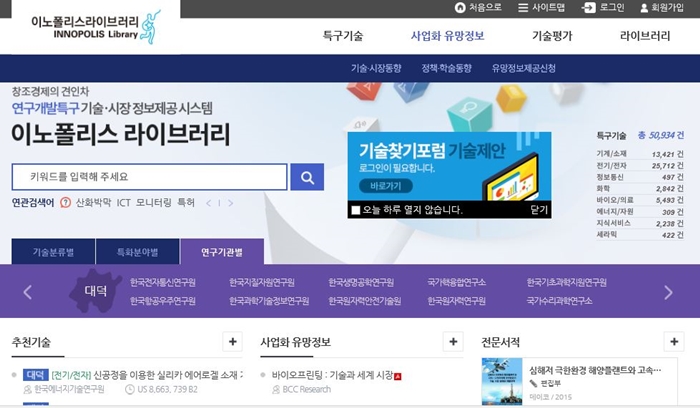Click the 로그인 arrow icon
This screenshot has width=700, height=408.
[x=588, y=8]
